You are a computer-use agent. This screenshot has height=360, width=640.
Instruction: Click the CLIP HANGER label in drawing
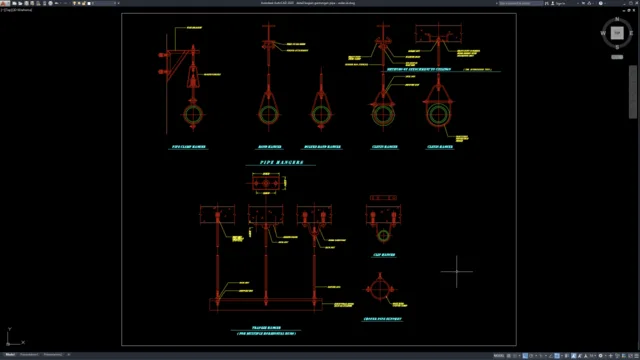click(384, 255)
